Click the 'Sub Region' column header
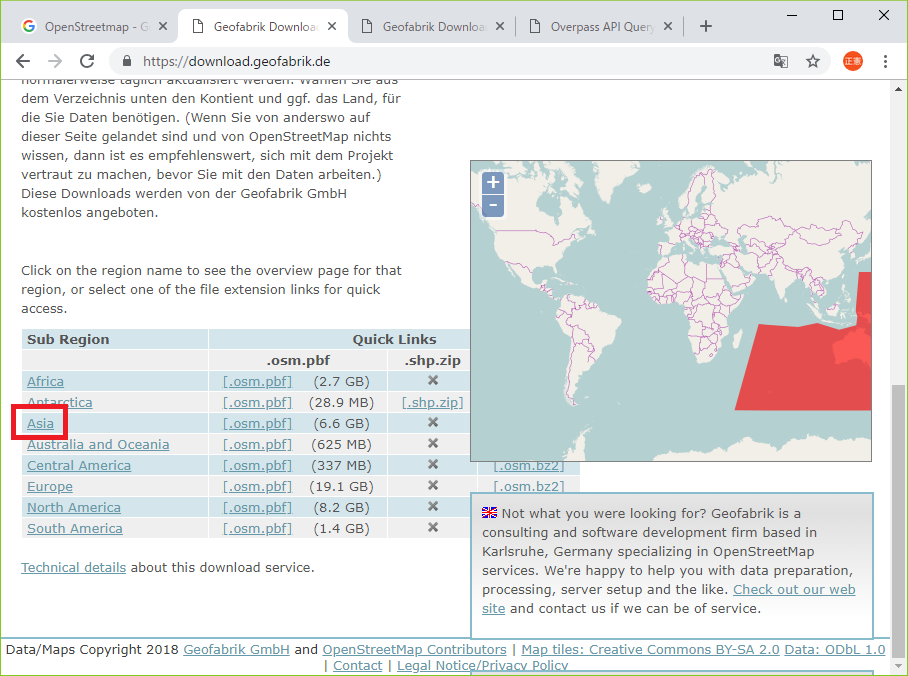Image resolution: width=908 pixels, height=676 pixels. pos(68,339)
